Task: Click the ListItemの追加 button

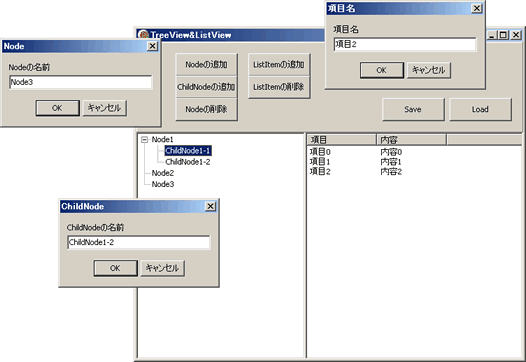Action: 279,64
